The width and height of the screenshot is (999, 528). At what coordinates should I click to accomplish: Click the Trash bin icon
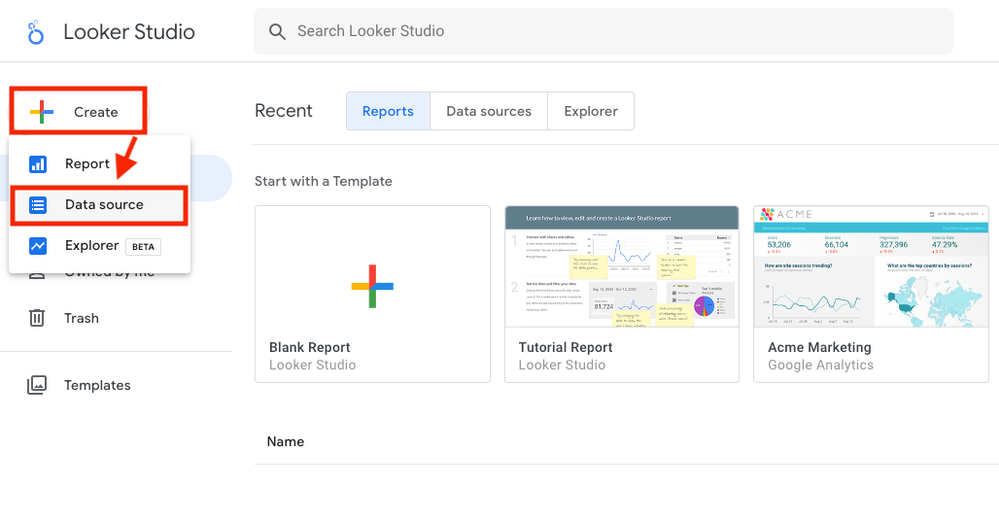pos(37,318)
